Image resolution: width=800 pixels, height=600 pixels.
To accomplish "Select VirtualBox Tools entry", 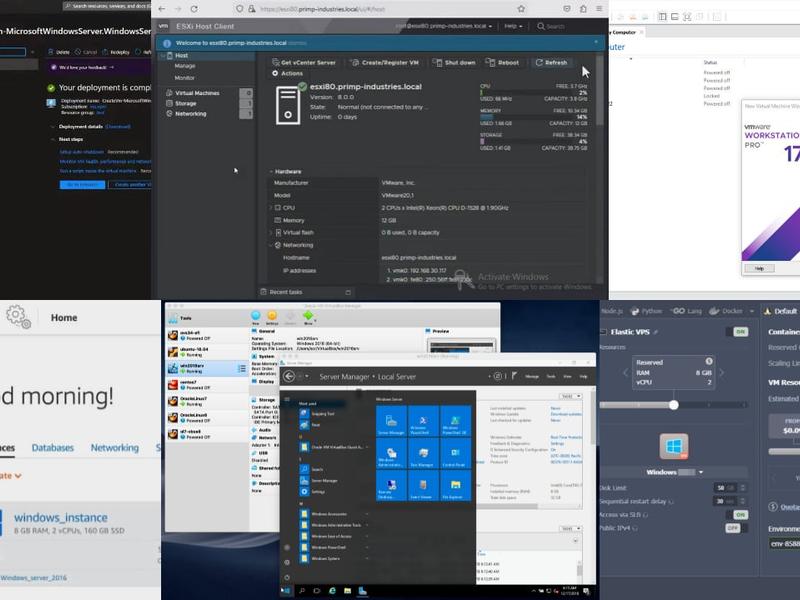I will (207, 318).
